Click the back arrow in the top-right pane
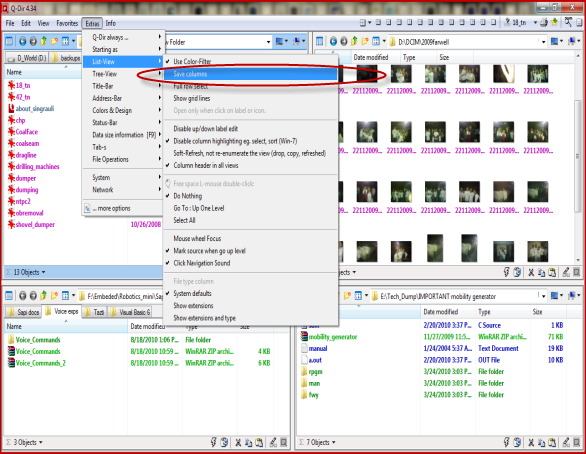This screenshot has height=454, width=586. coord(333,41)
